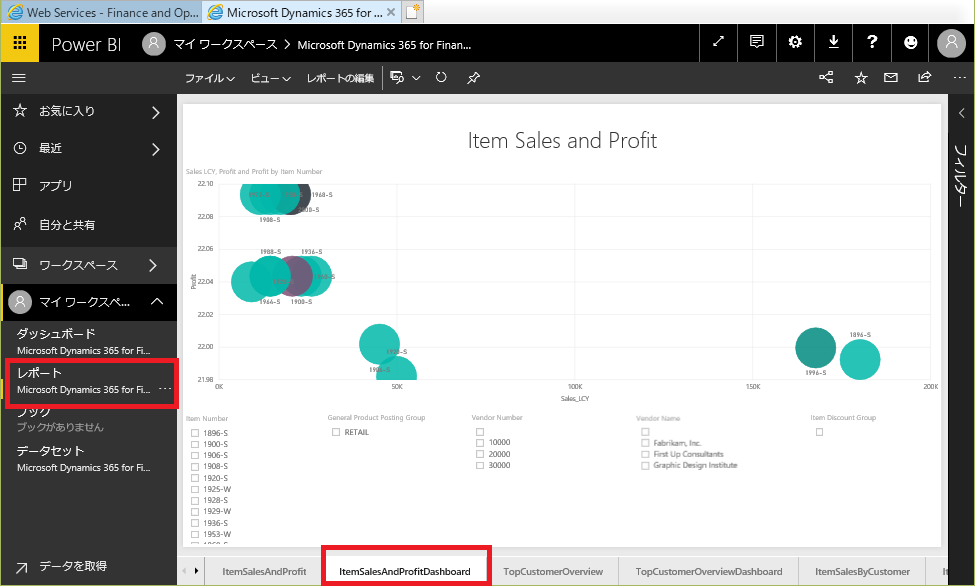This screenshot has height=586, width=975.
Task: Check vendor number 30000
Action: [x=479, y=465]
